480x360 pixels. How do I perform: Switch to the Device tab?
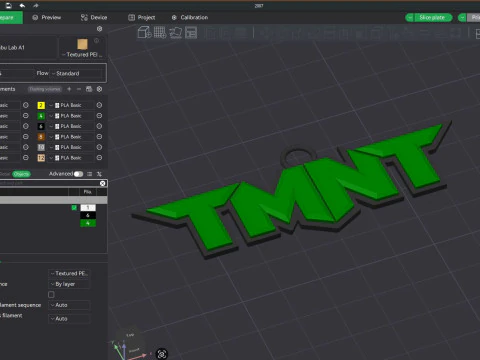[94, 17]
